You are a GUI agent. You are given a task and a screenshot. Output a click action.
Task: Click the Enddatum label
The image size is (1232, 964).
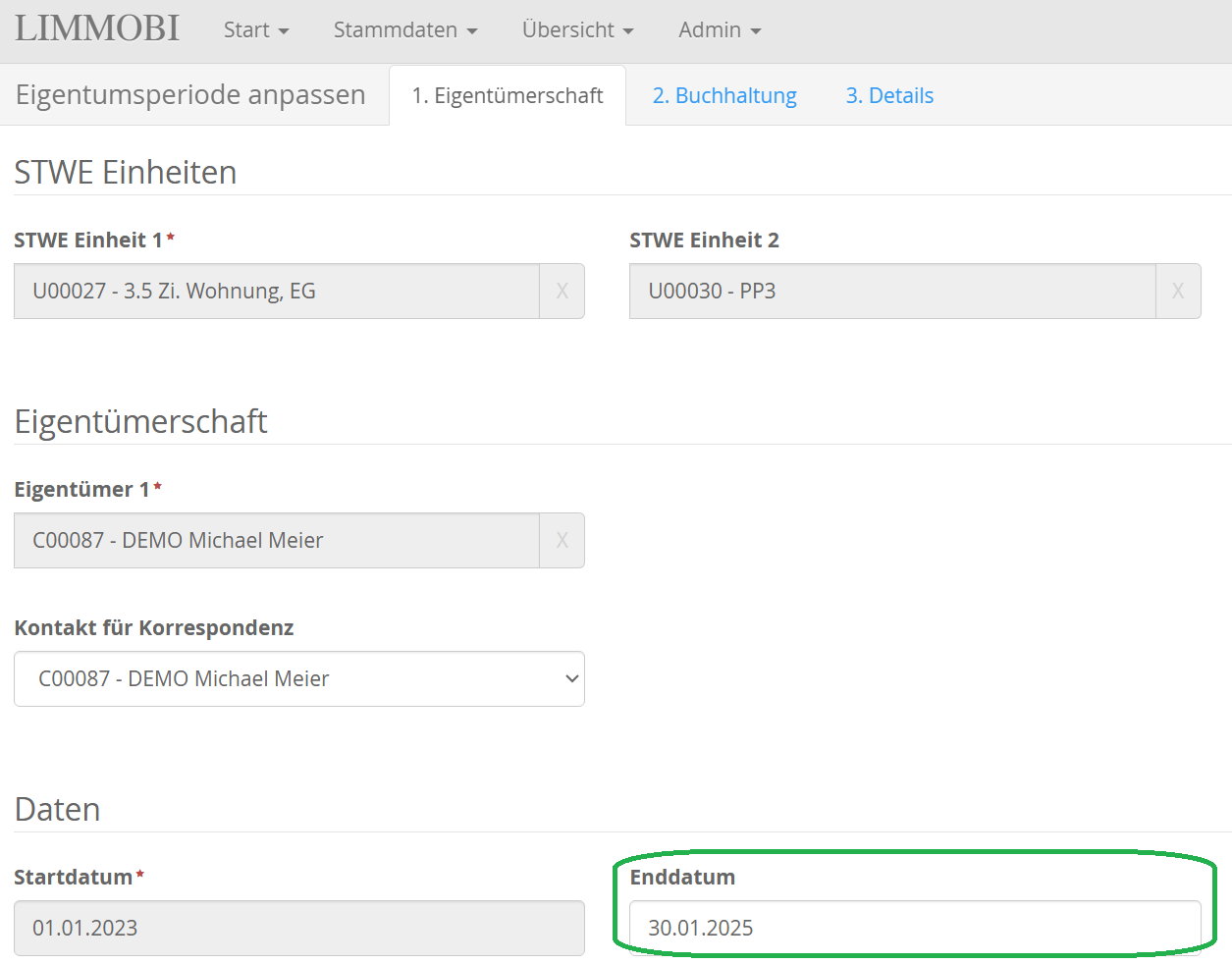pyautogui.click(x=682, y=878)
